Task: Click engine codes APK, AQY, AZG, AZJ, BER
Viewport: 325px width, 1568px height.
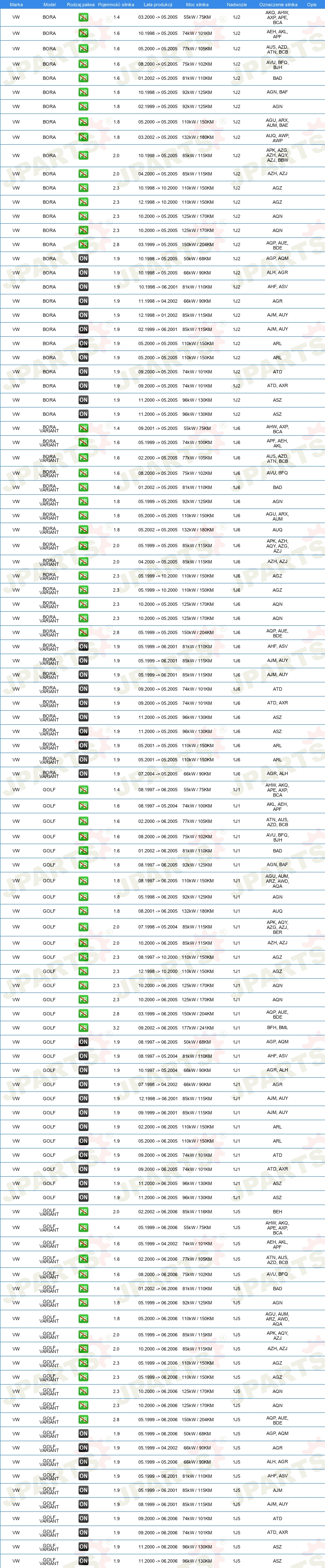Action: pyautogui.click(x=278, y=927)
